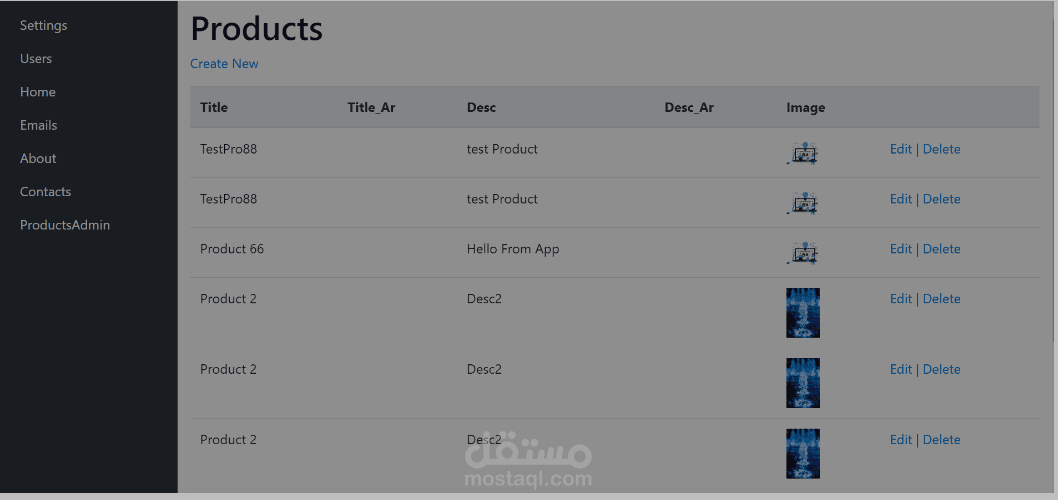Click the Title column header

214,107
